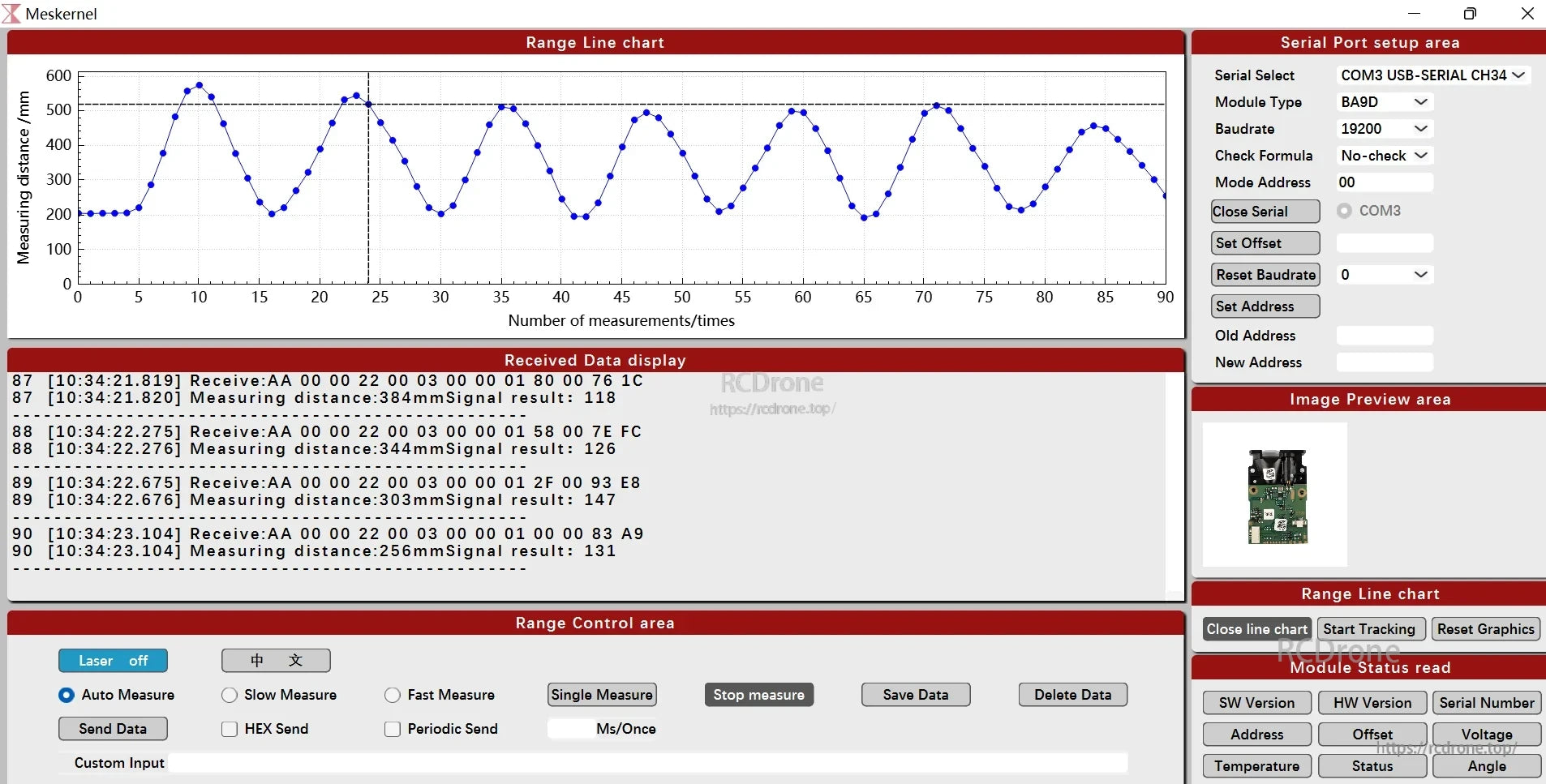Viewport: 1546px width, 784px height.
Task: Open the Serial Select dropdown
Action: click(x=1432, y=75)
